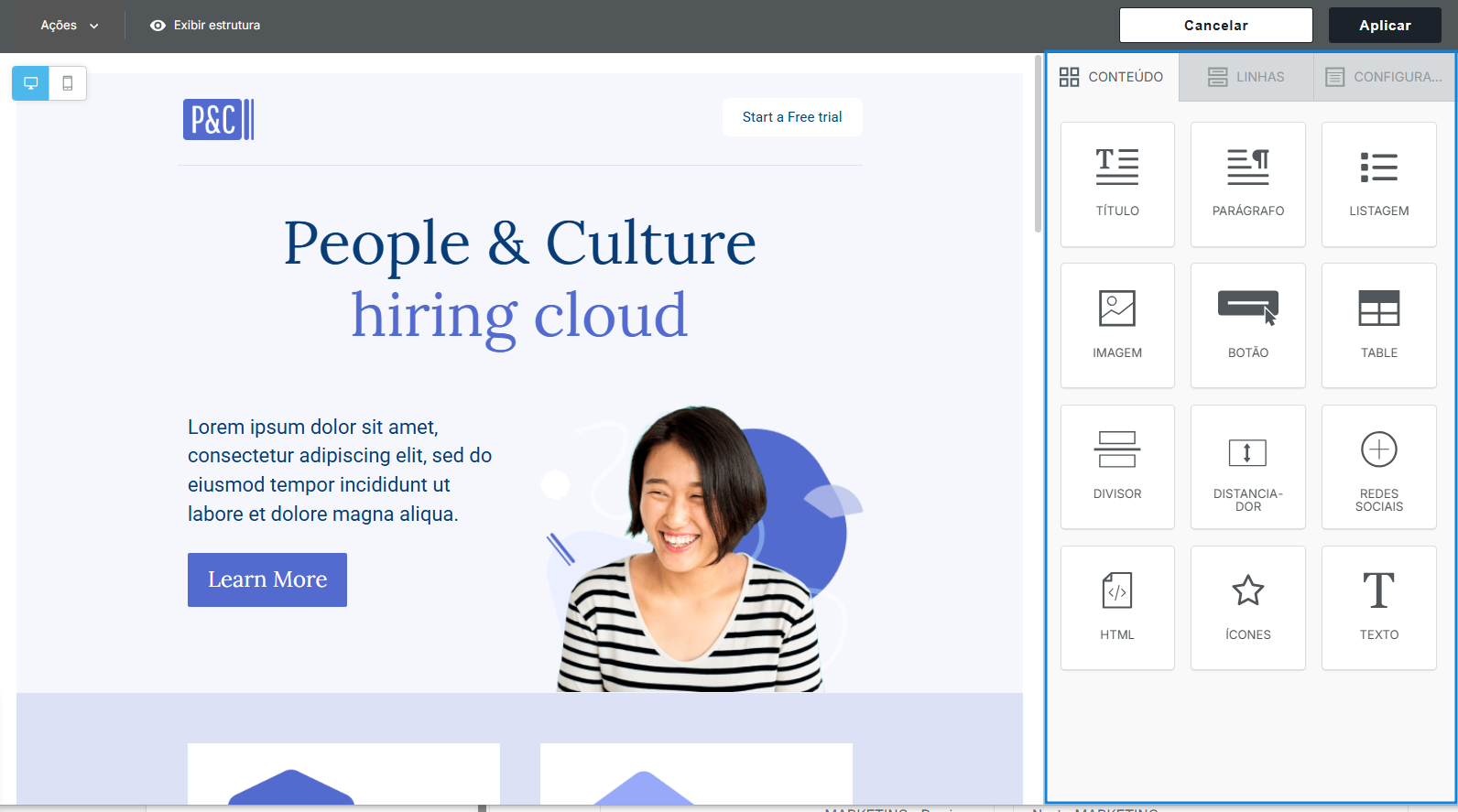The height and width of the screenshot is (812, 1458).
Task: Select the Redes Sociais block
Action: point(1378,467)
